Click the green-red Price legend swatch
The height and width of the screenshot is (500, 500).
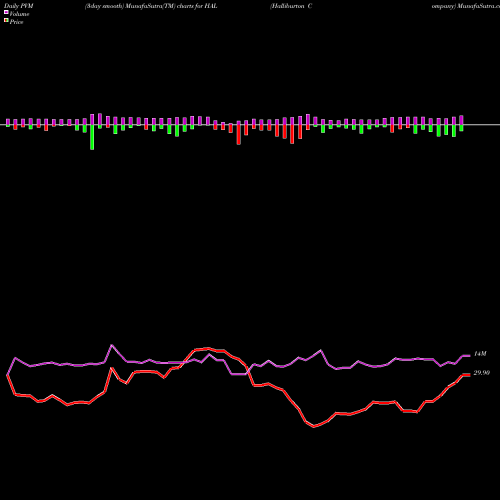6,21
